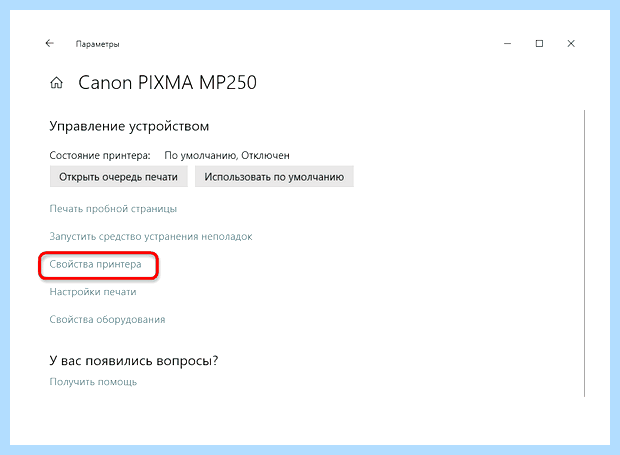Open Settings home via house icon
The width and height of the screenshot is (620, 455).
(57, 83)
